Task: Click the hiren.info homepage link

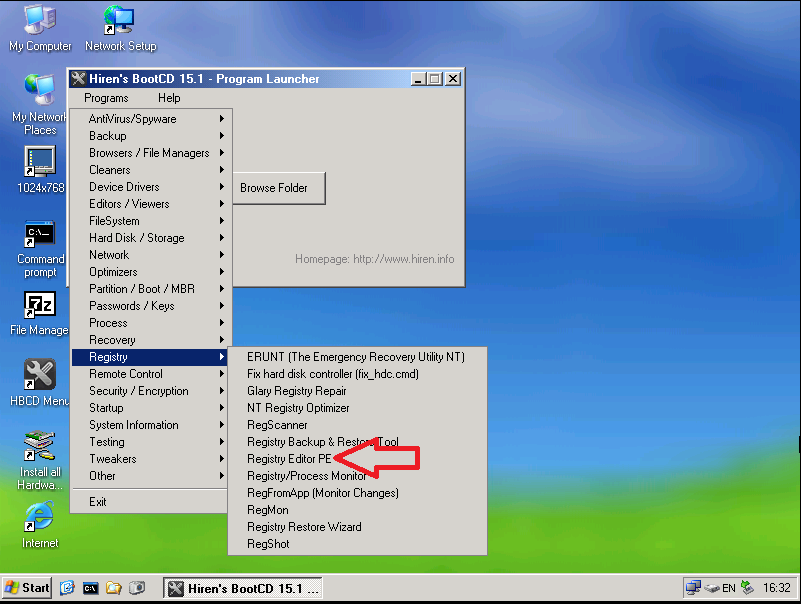Action: tap(373, 258)
